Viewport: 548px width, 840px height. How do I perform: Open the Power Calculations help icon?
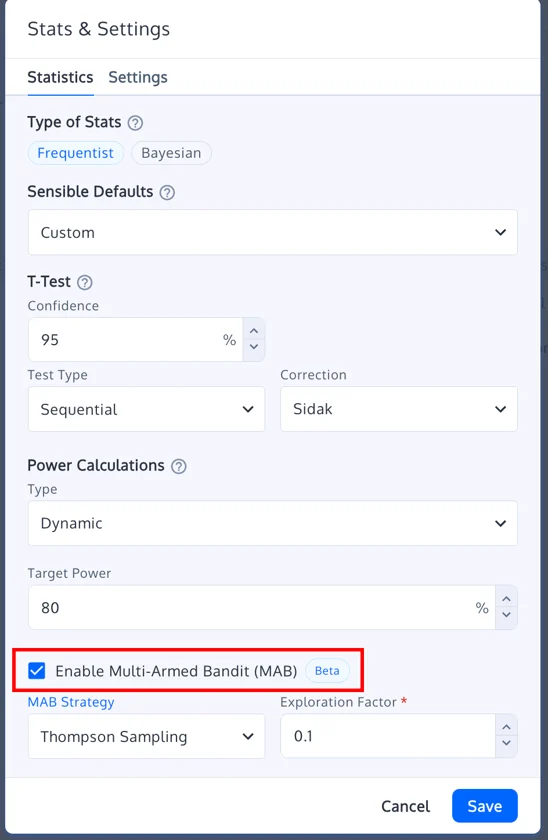[178, 466]
